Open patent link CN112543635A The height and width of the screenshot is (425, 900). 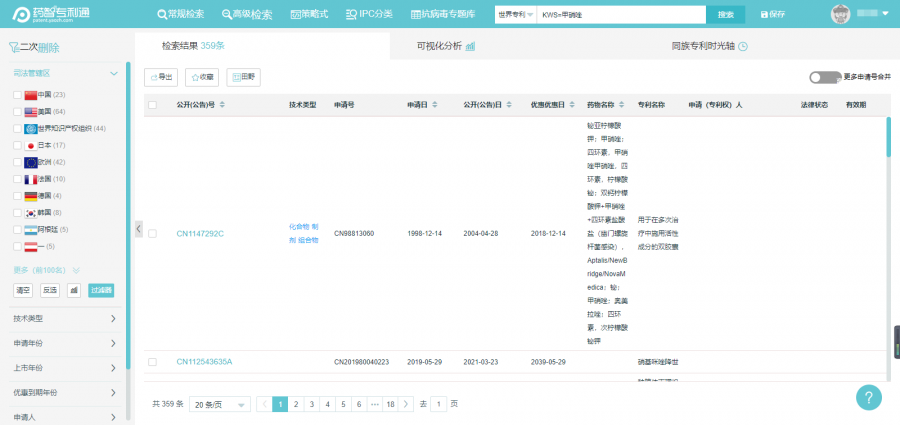click(x=204, y=361)
